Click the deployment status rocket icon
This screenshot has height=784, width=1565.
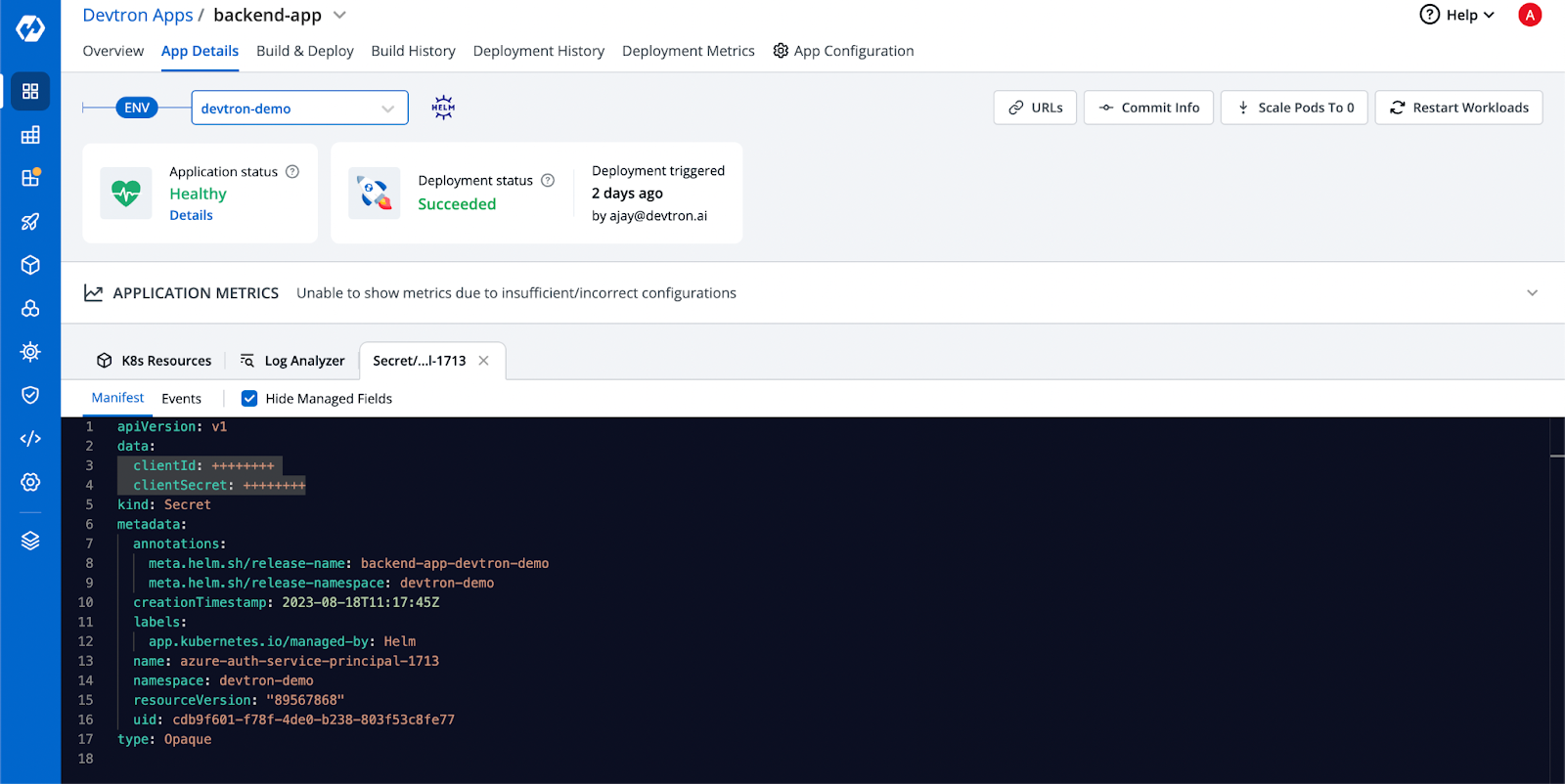(x=375, y=194)
